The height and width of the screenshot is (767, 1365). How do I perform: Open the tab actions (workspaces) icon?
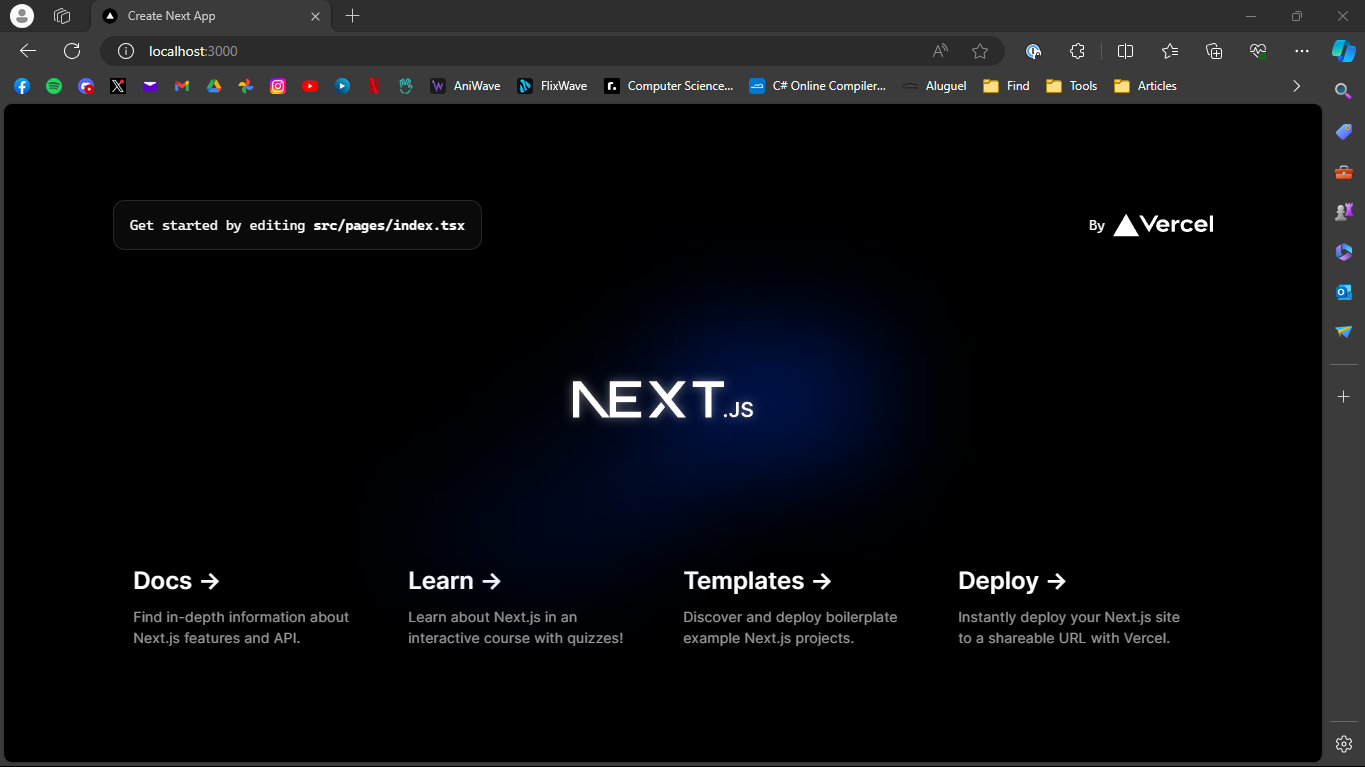pos(62,16)
